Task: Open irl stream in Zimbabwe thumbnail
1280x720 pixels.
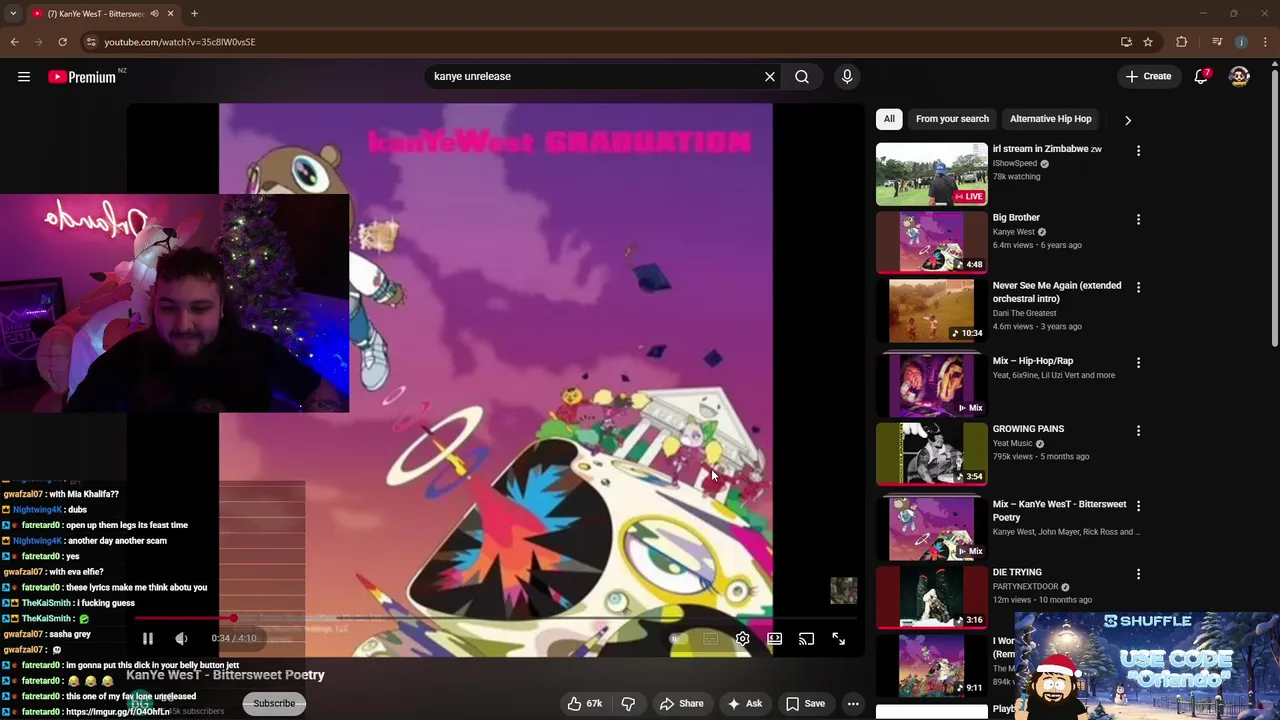Action: tap(931, 174)
